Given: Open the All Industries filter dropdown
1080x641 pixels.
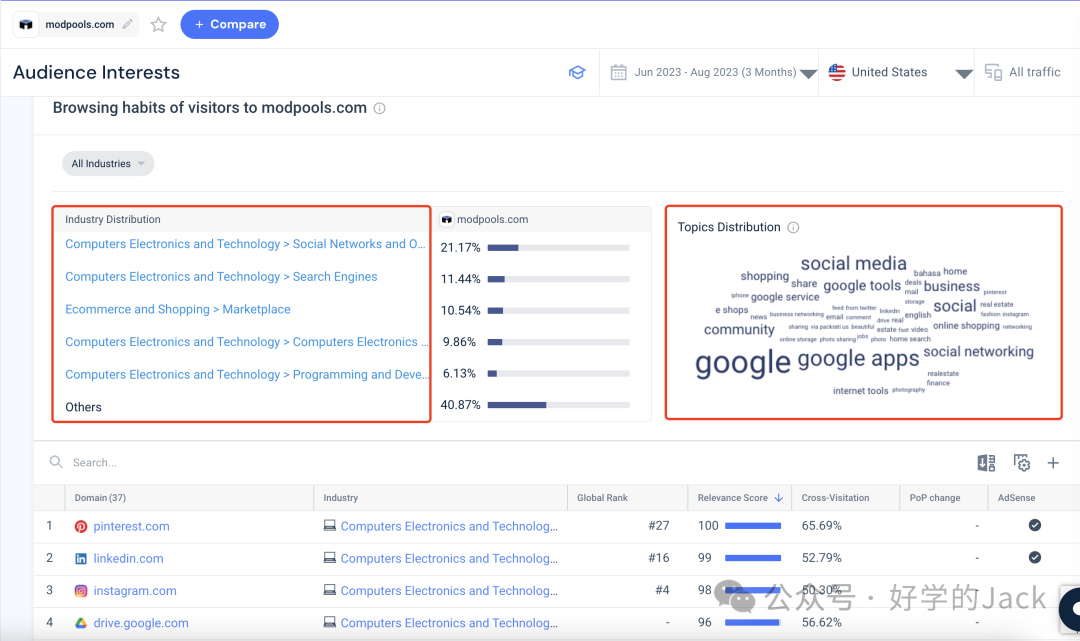Looking at the screenshot, I should pyautogui.click(x=108, y=163).
